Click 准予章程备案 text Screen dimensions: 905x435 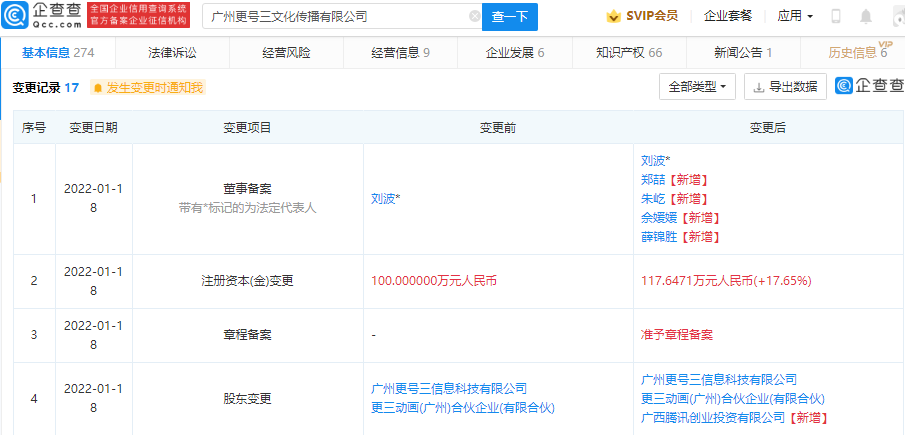(677, 335)
